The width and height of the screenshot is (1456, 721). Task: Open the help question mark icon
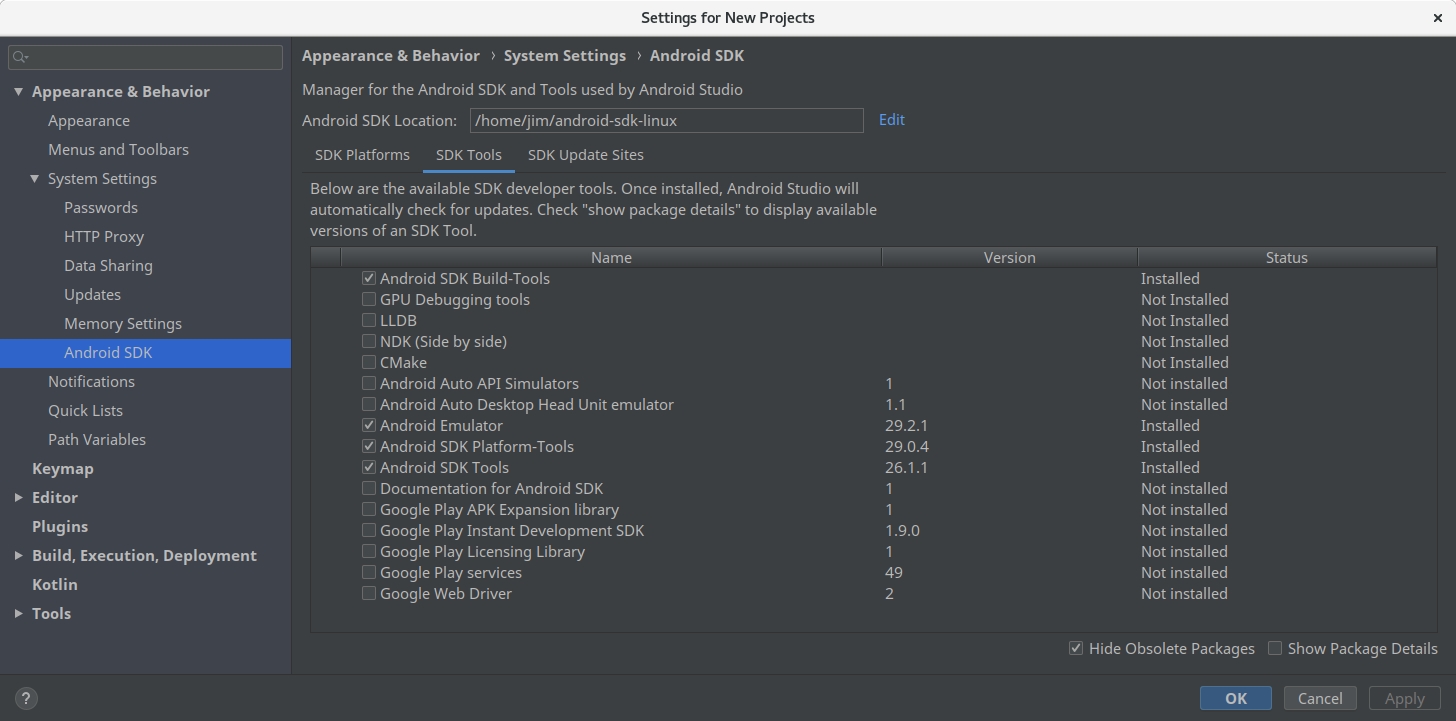[x=25, y=697]
